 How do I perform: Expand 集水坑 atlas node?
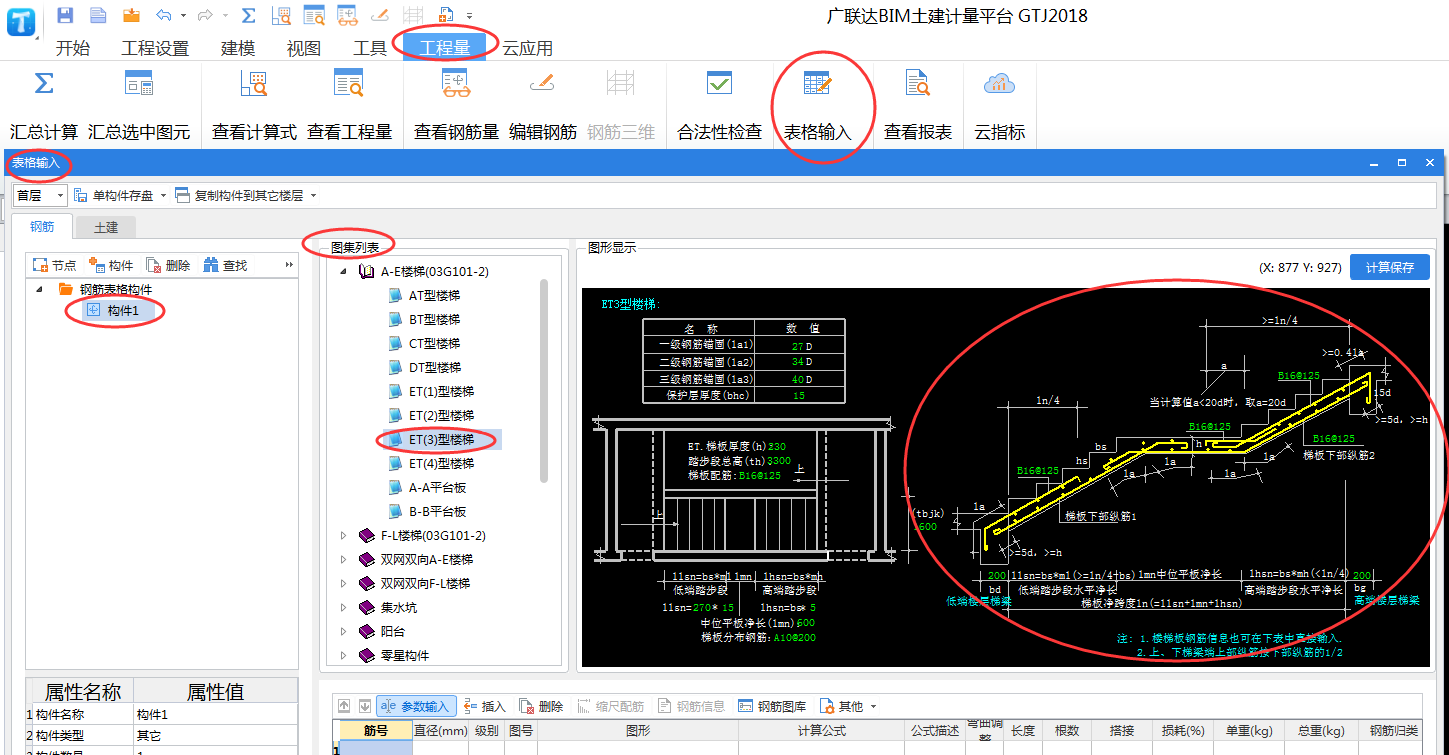343,607
